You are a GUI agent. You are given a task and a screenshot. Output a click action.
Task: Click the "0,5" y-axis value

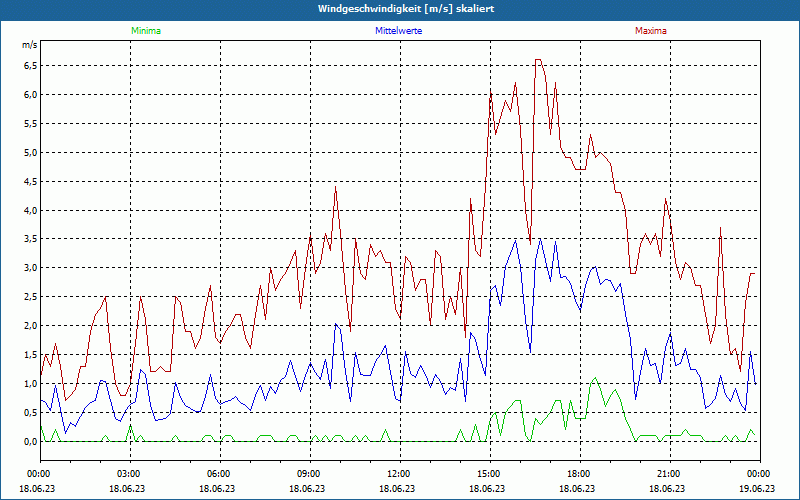[x=31, y=412]
